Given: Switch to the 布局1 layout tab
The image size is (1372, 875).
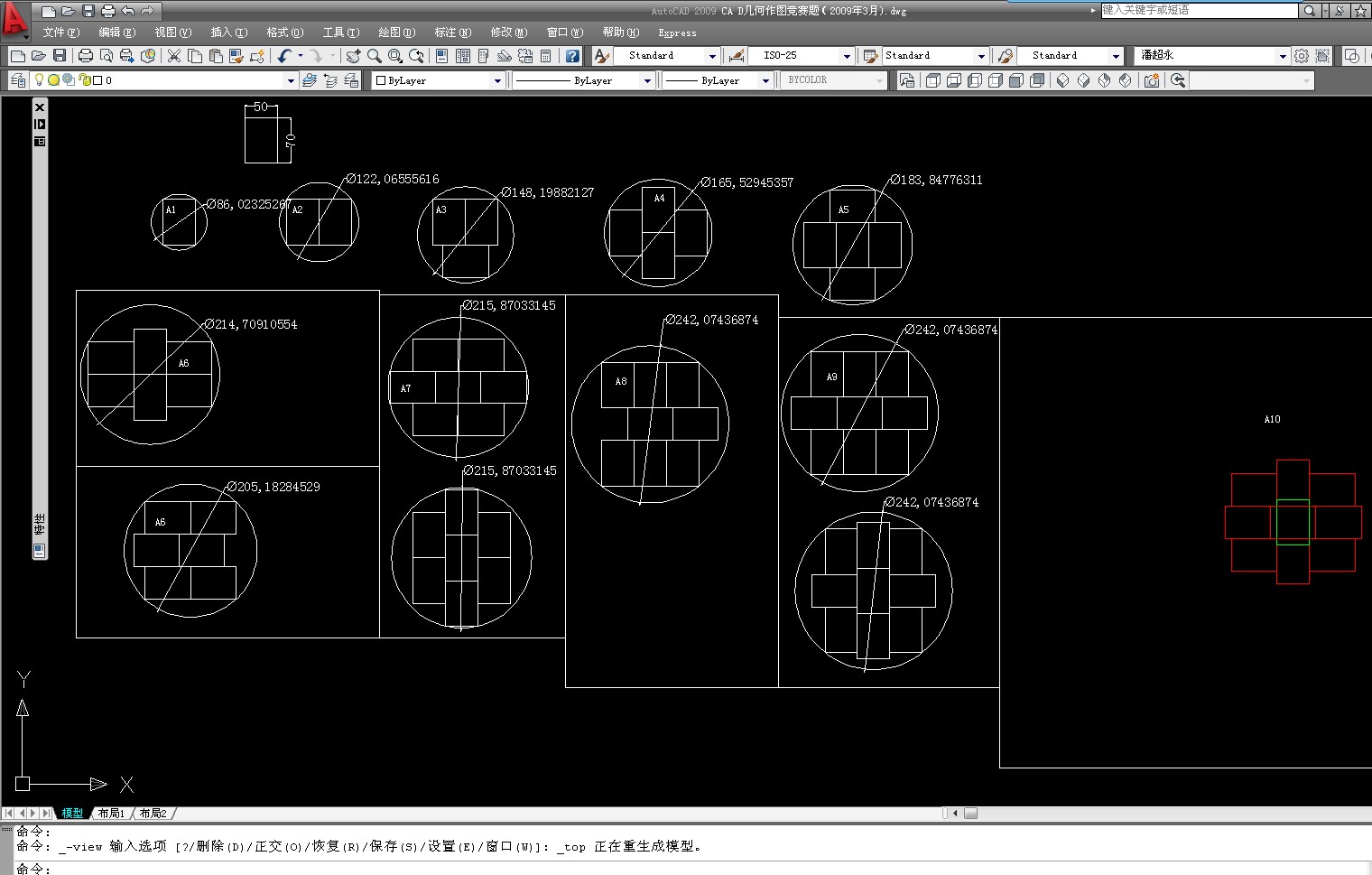Looking at the screenshot, I should coord(111,814).
